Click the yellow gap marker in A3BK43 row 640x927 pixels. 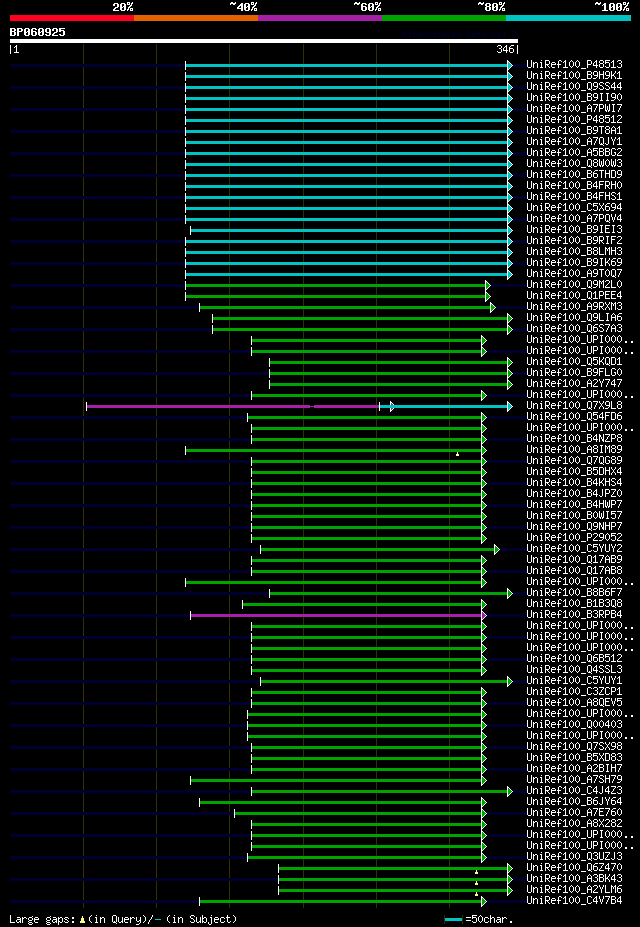click(x=476, y=883)
